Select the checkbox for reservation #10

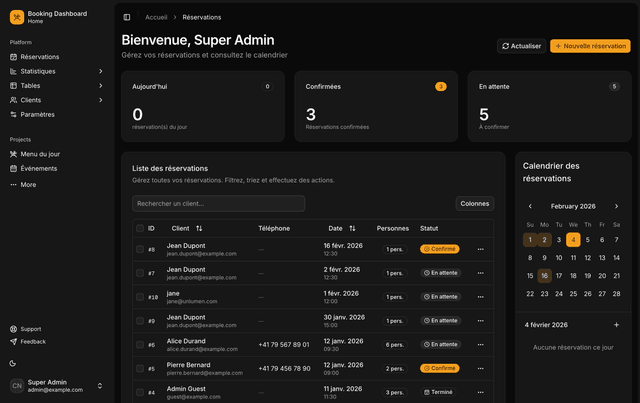pyautogui.click(x=140, y=297)
